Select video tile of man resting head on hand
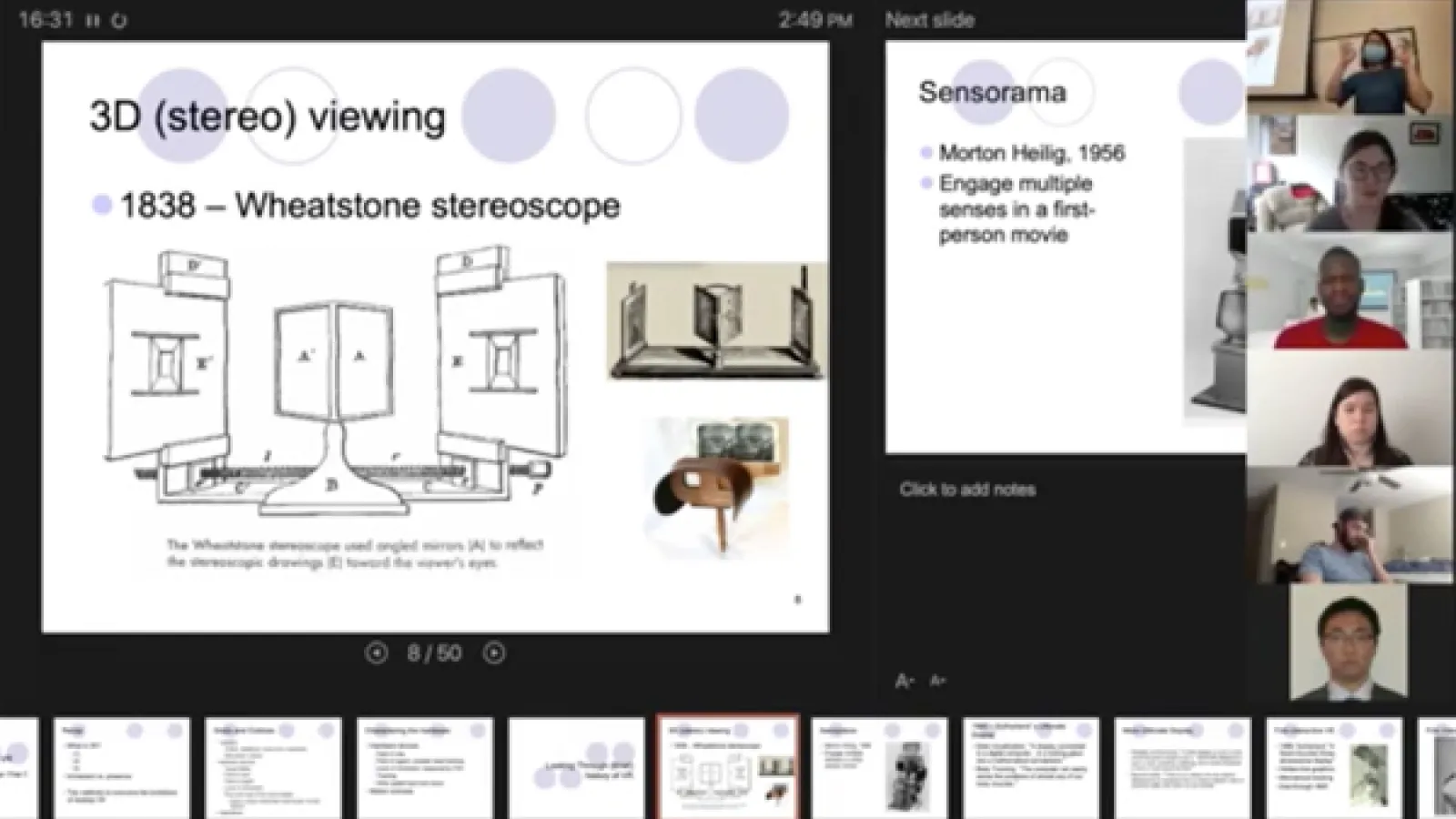The height and width of the screenshot is (819, 1456). 1350,525
